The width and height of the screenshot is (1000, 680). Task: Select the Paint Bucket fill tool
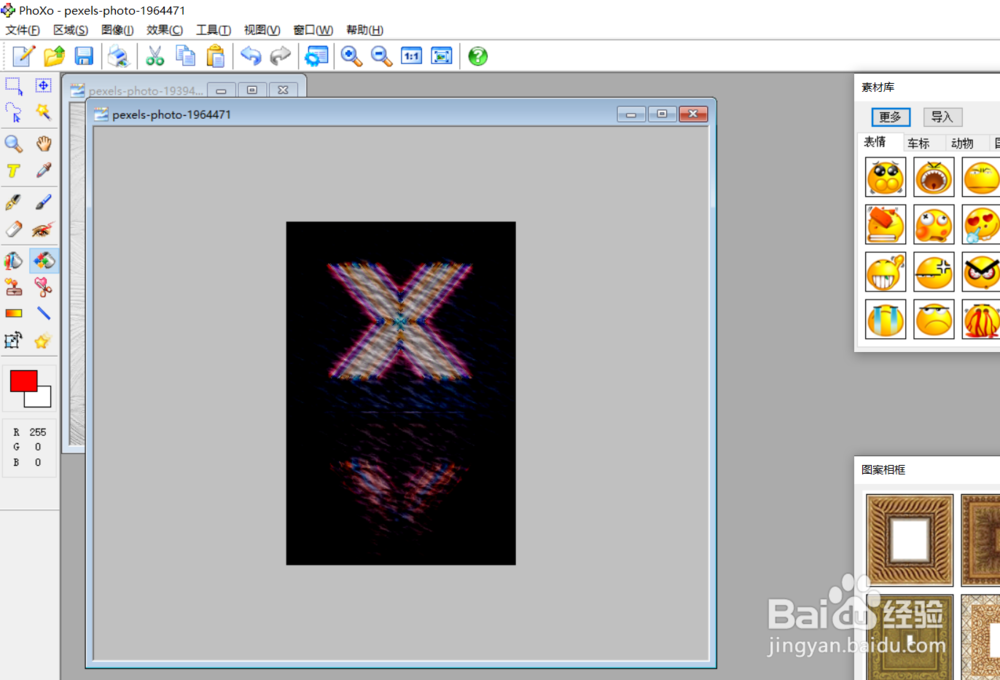pos(13,261)
